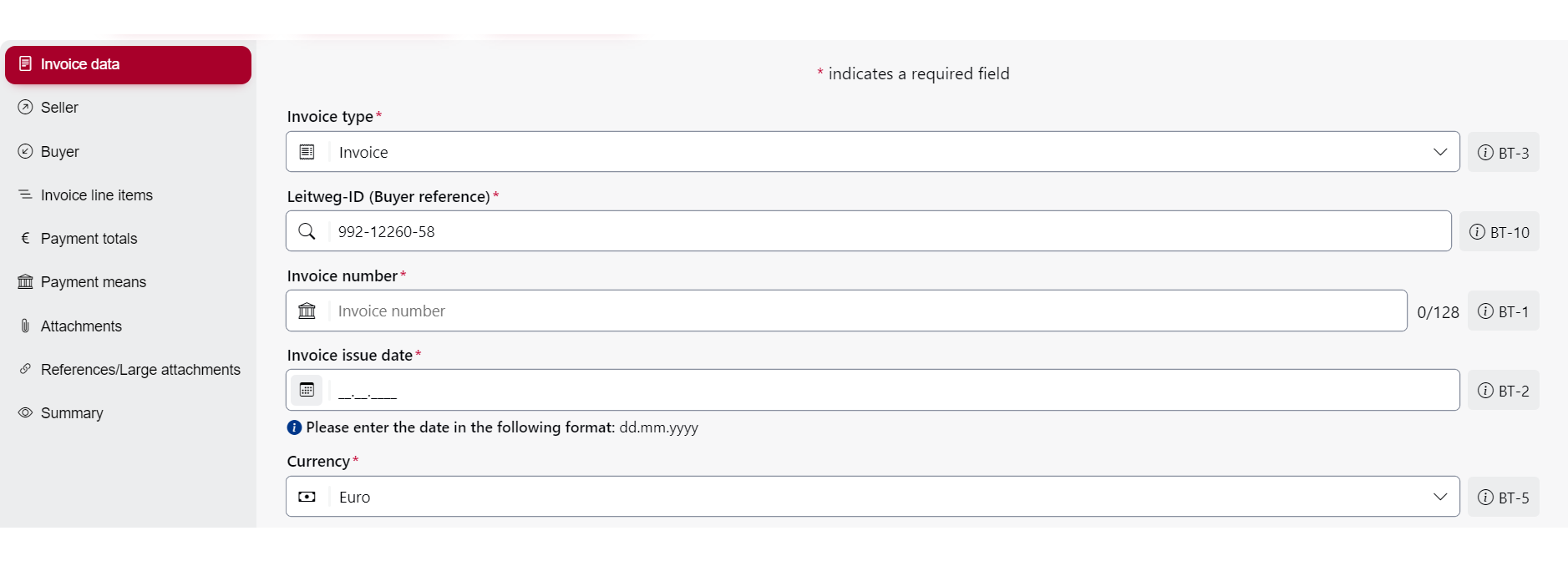The width and height of the screenshot is (1568, 561).
Task: Show BT-1 info for Invoice number
Action: tap(1503, 311)
